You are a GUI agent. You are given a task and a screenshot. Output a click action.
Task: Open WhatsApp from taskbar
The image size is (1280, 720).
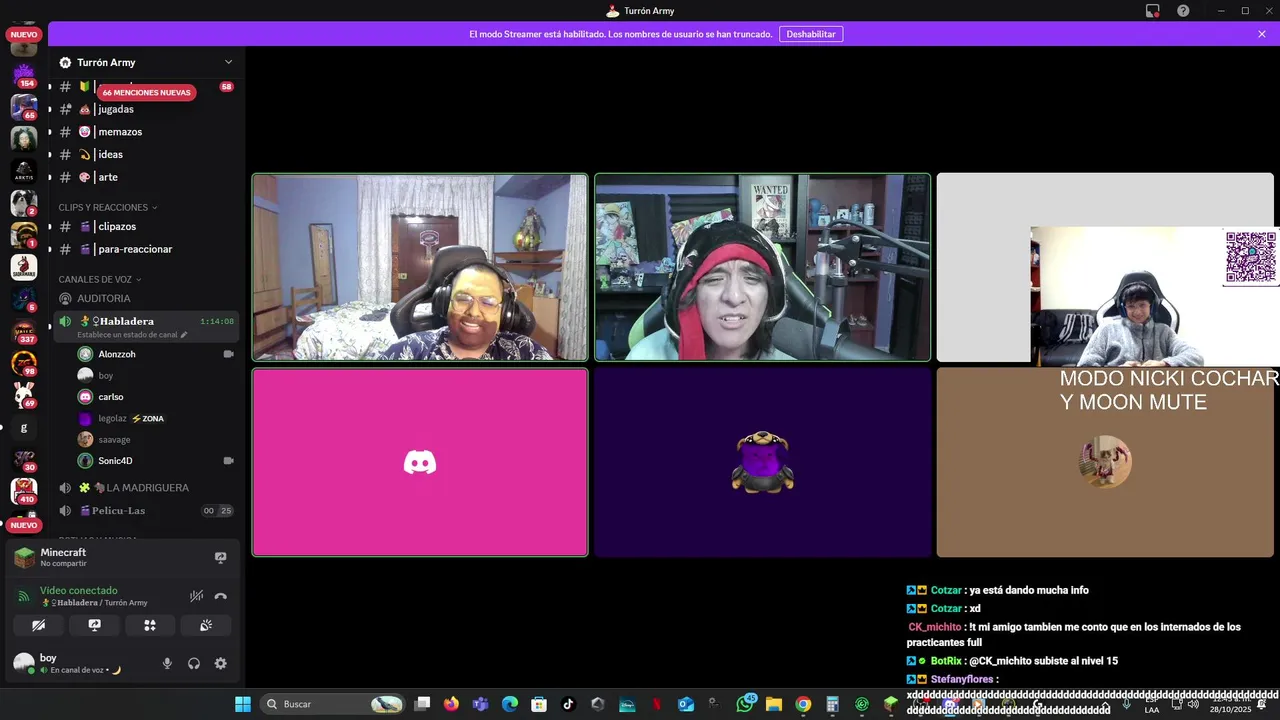[745, 704]
